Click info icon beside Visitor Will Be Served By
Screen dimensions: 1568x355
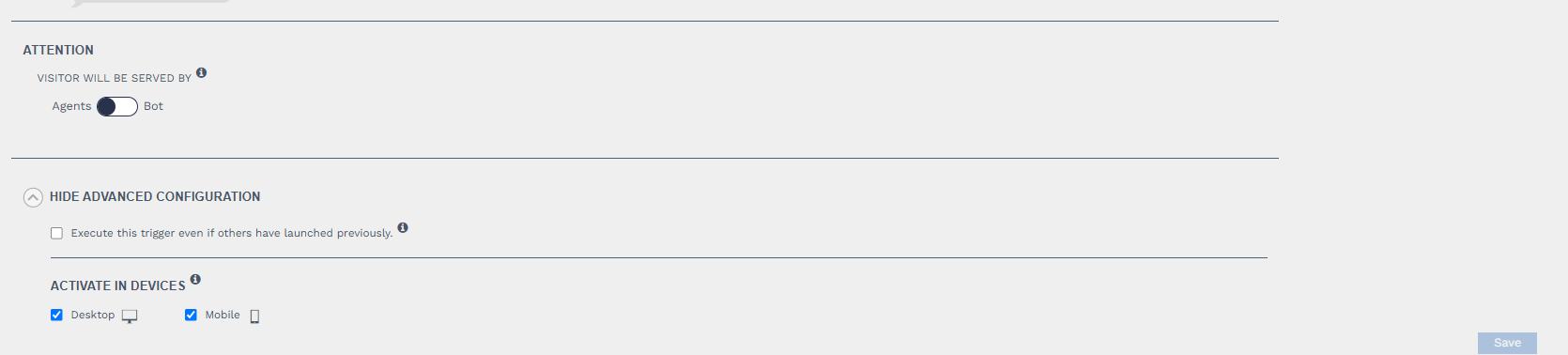[201, 72]
